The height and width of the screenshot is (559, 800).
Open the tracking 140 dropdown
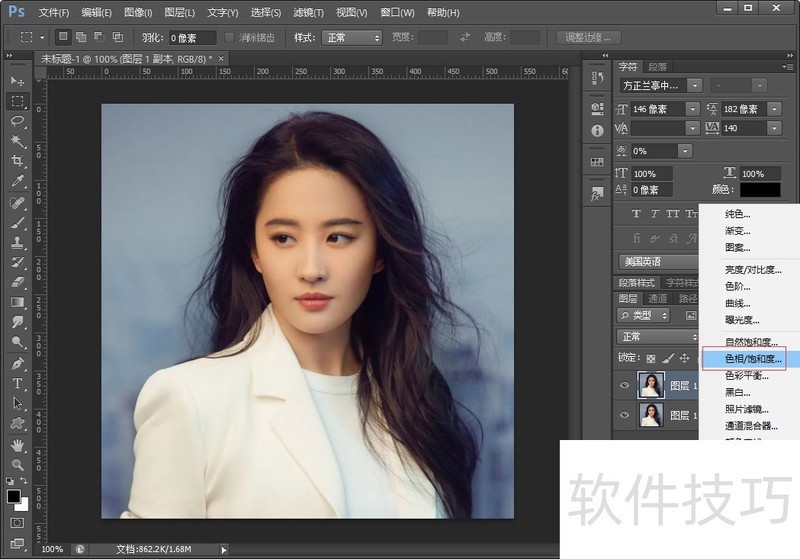[x=774, y=128]
